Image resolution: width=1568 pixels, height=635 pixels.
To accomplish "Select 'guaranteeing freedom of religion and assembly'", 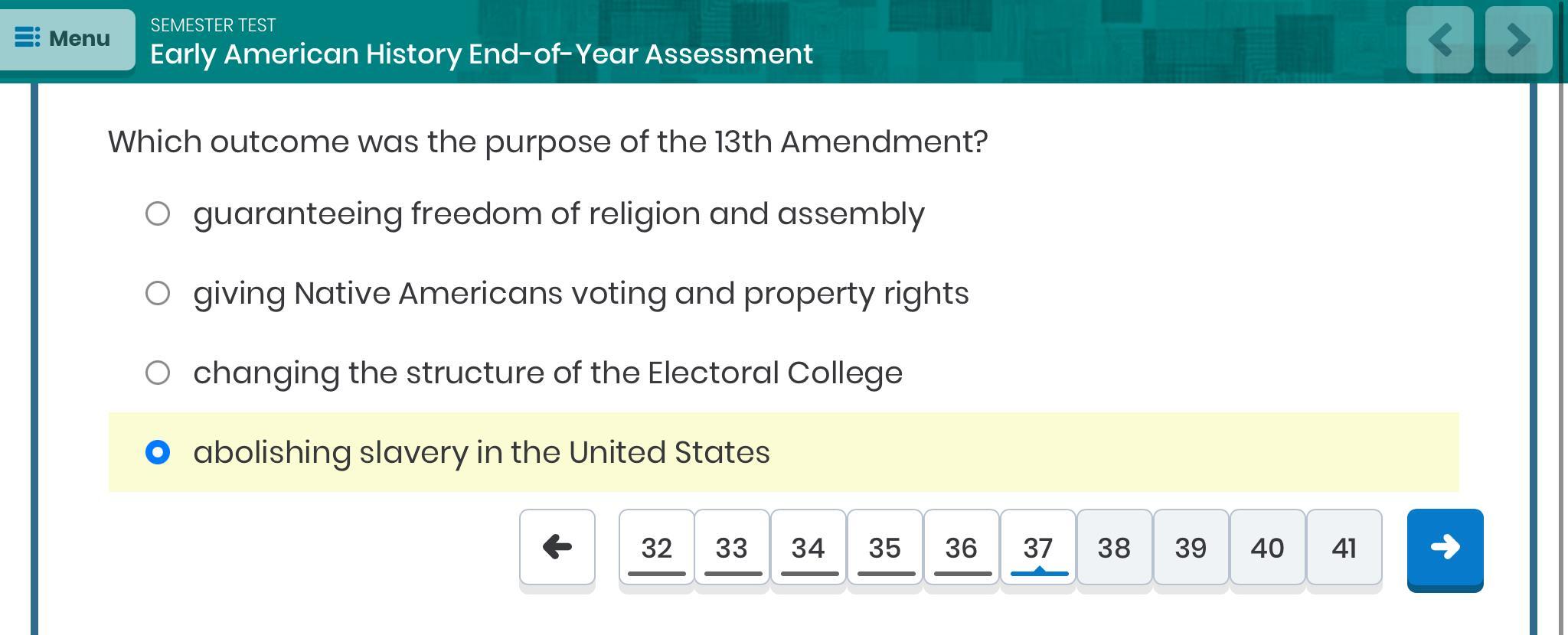I will [158, 213].
